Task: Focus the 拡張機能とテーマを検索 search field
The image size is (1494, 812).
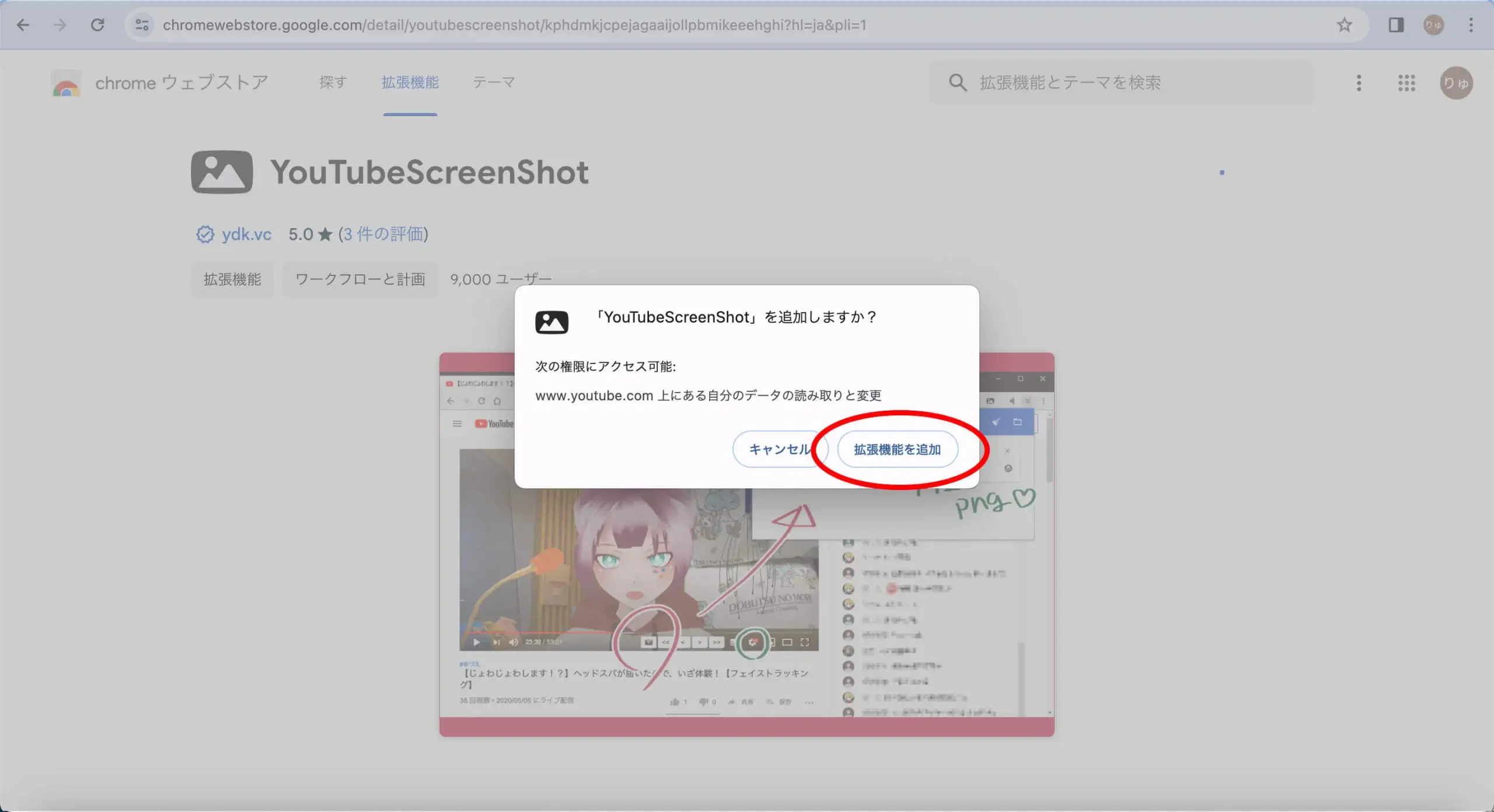Action: pos(1120,83)
